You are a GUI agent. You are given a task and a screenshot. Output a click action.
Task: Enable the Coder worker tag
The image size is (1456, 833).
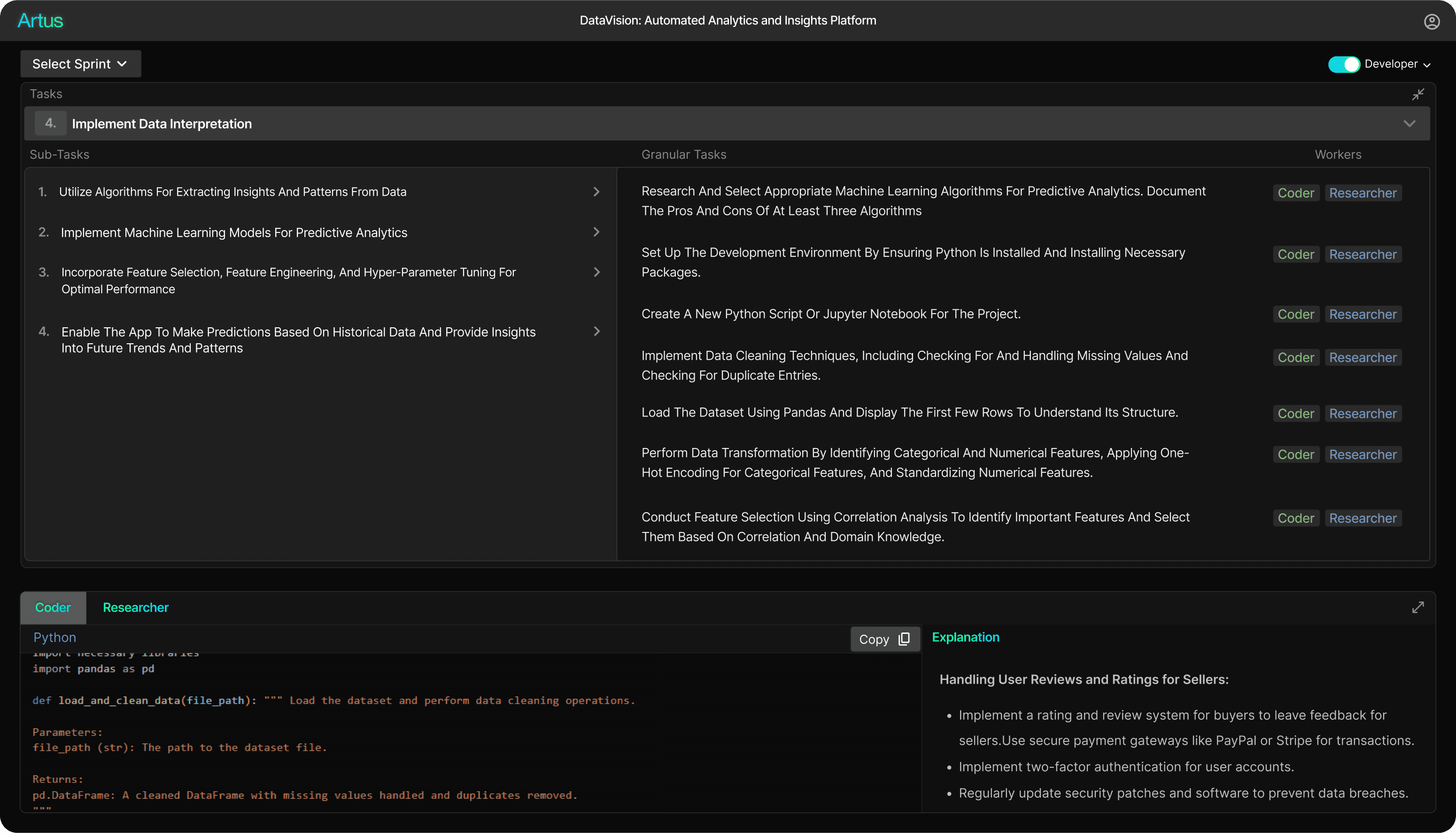coord(1296,192)
